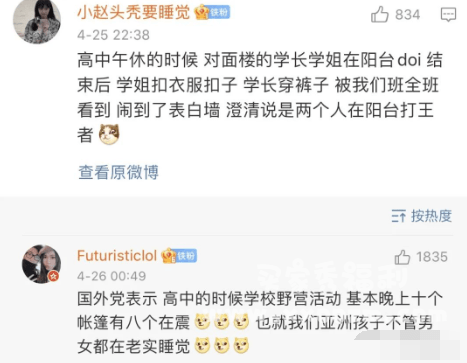Open Futuristiclol's avatar photo
Viewport: 467px width, 363px height.
point(42,264)
